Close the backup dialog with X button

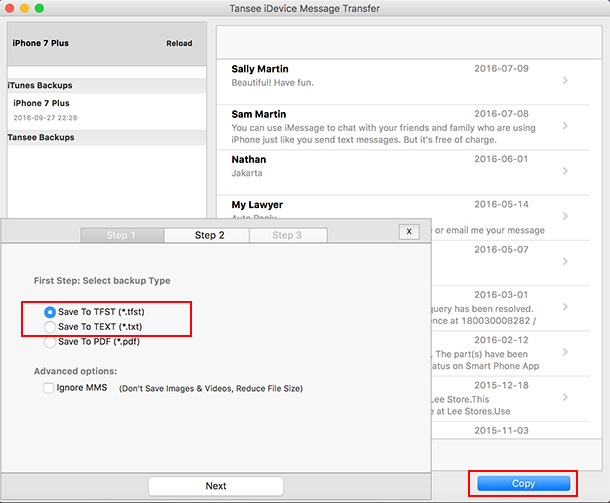click(x=408, y=231)
